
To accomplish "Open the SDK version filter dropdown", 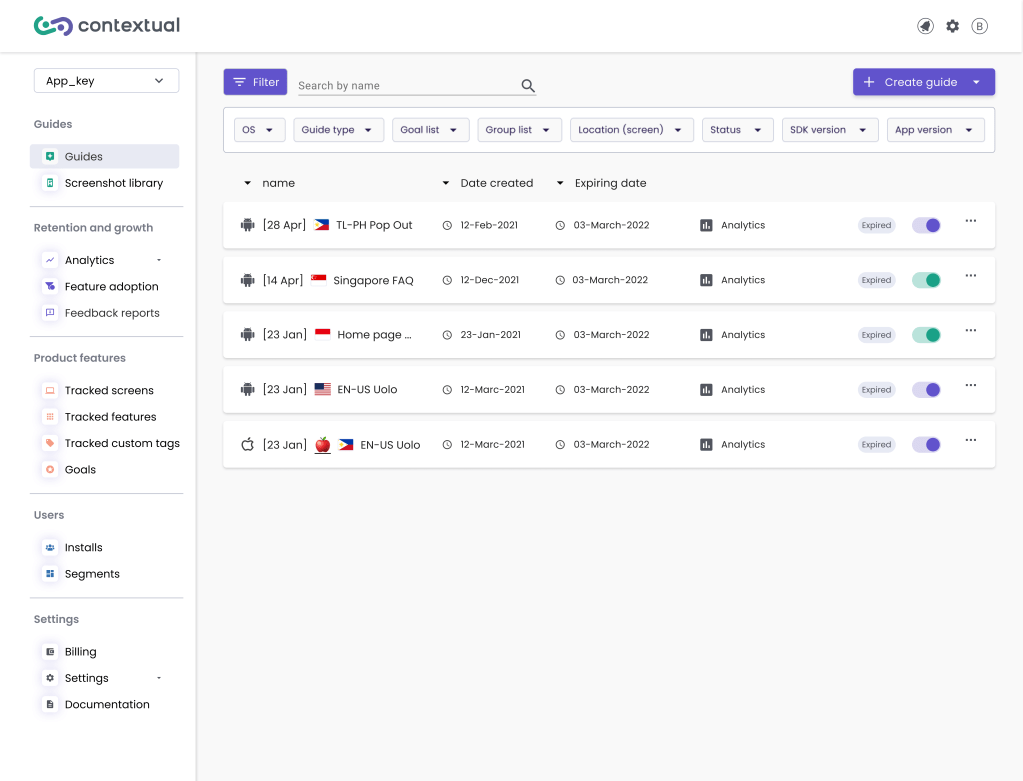I will [829, 130].
